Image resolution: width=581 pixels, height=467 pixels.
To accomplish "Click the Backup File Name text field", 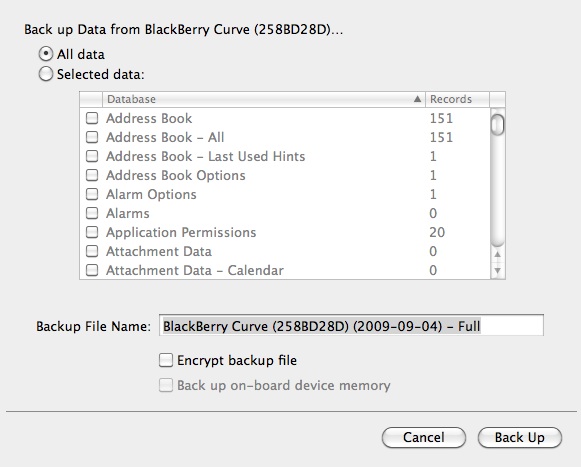I will (351, 325).
